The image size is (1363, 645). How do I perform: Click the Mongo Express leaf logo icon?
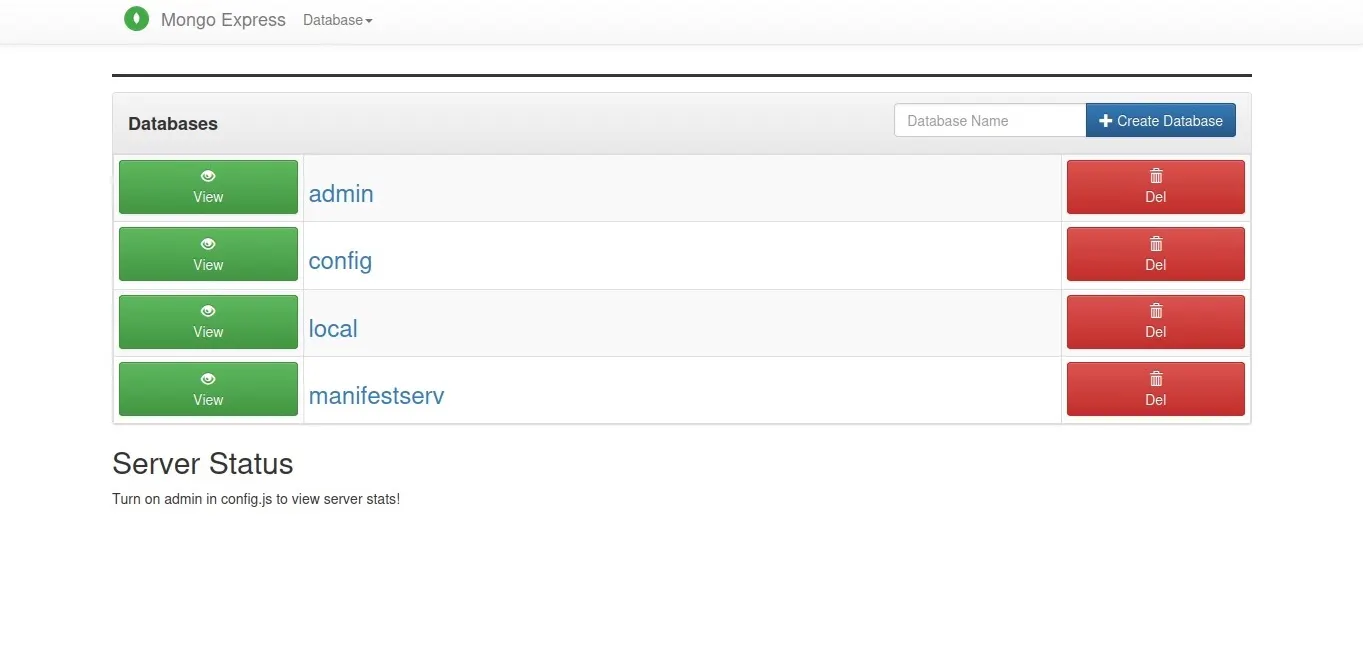pos(136,19)
